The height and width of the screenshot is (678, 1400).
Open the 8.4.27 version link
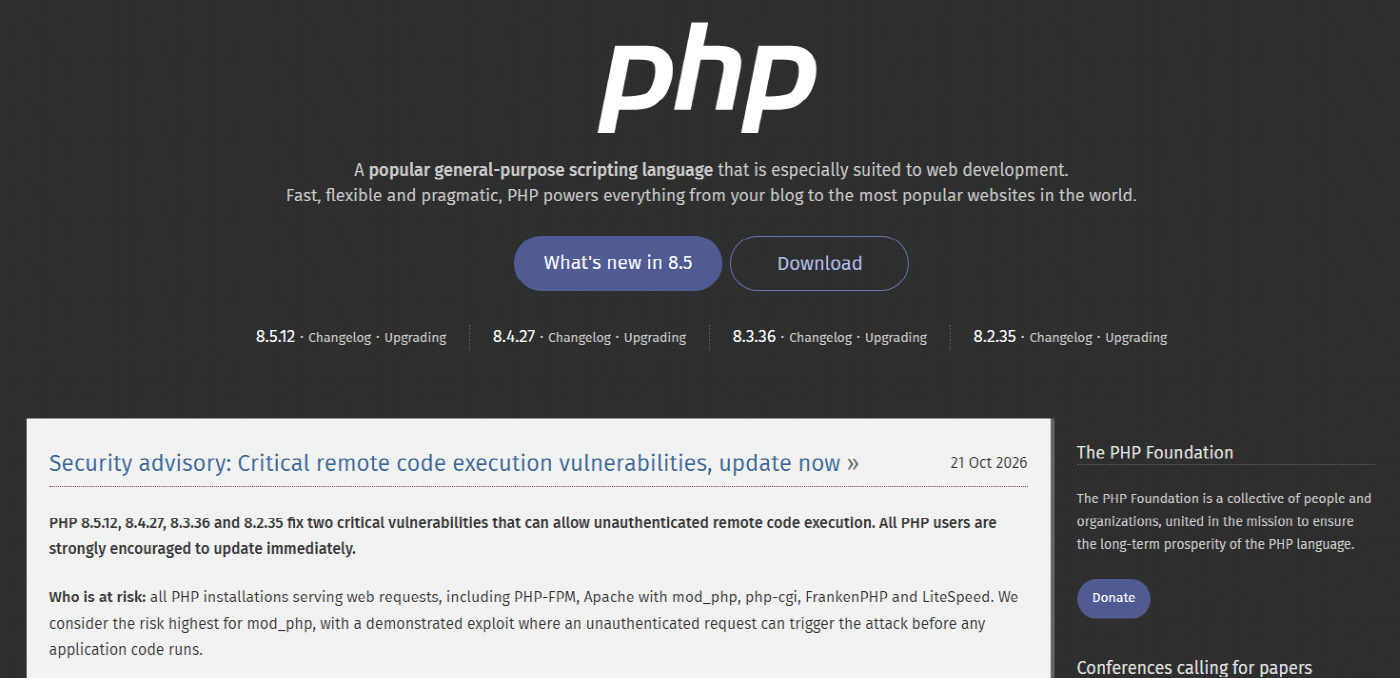tap(514, 337)
